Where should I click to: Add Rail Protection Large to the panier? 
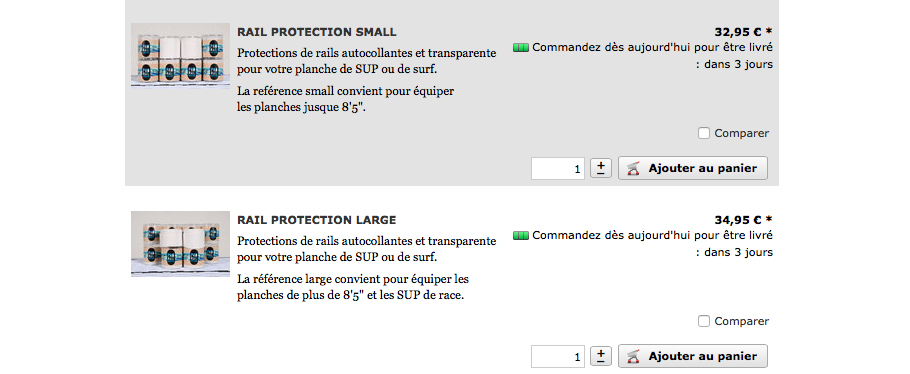(x=693, y=356)
